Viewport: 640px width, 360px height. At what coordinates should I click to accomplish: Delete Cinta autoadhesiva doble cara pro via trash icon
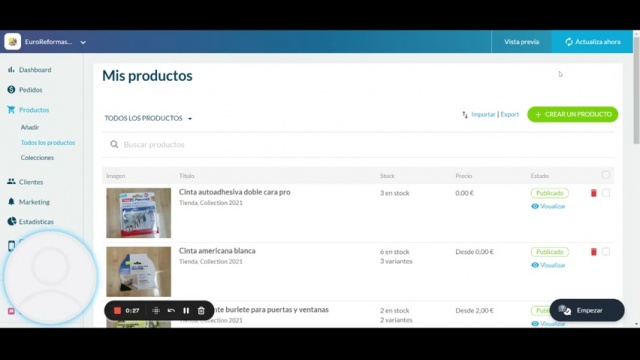(x=594, y=193)
